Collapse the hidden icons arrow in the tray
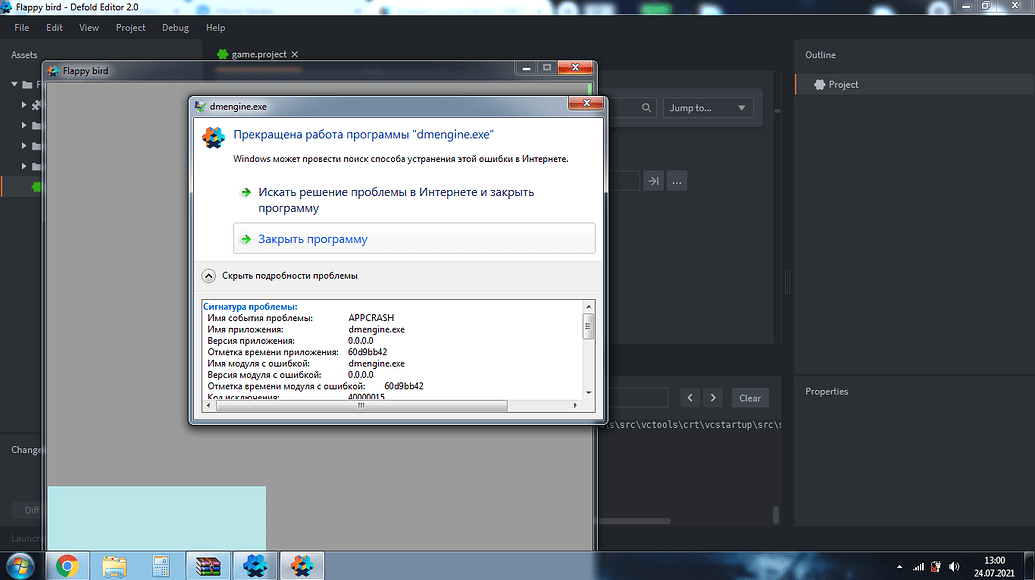Screen dimensions: 1035x580 [899, 565]
